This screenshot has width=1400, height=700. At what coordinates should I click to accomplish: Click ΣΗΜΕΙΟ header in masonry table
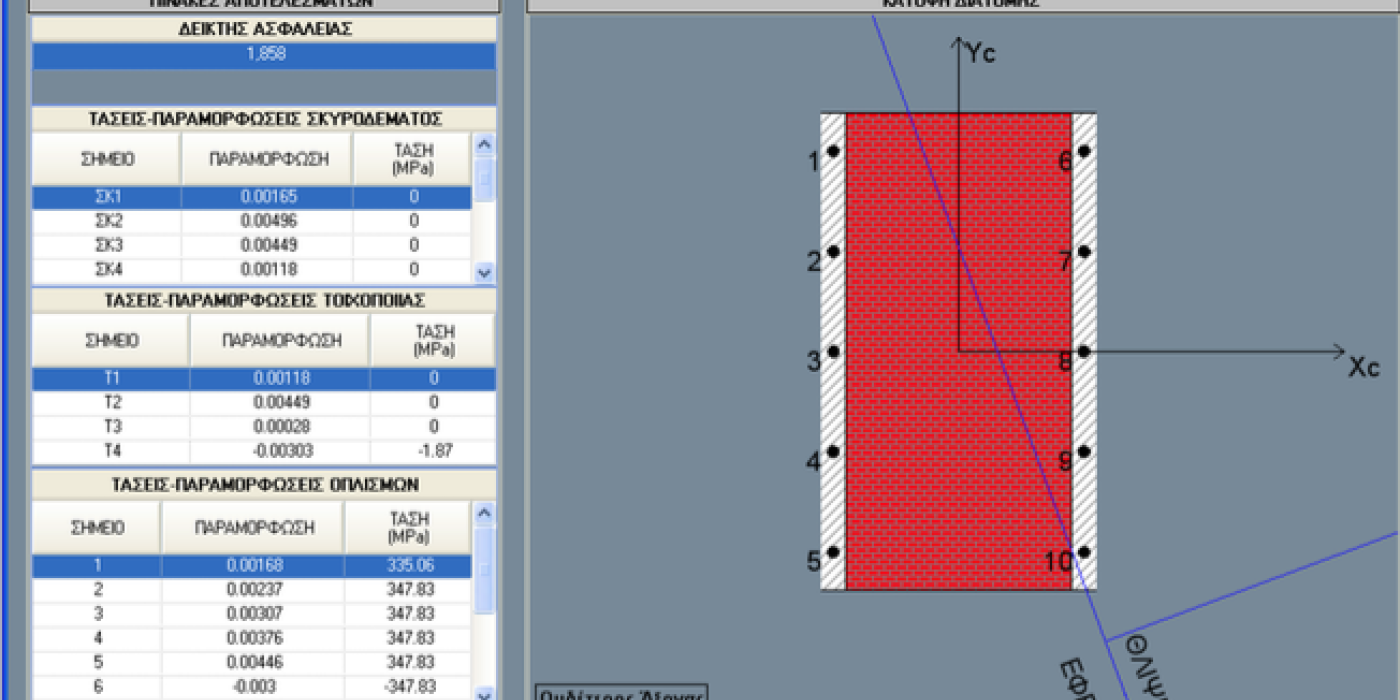click(x=111, y=340)
